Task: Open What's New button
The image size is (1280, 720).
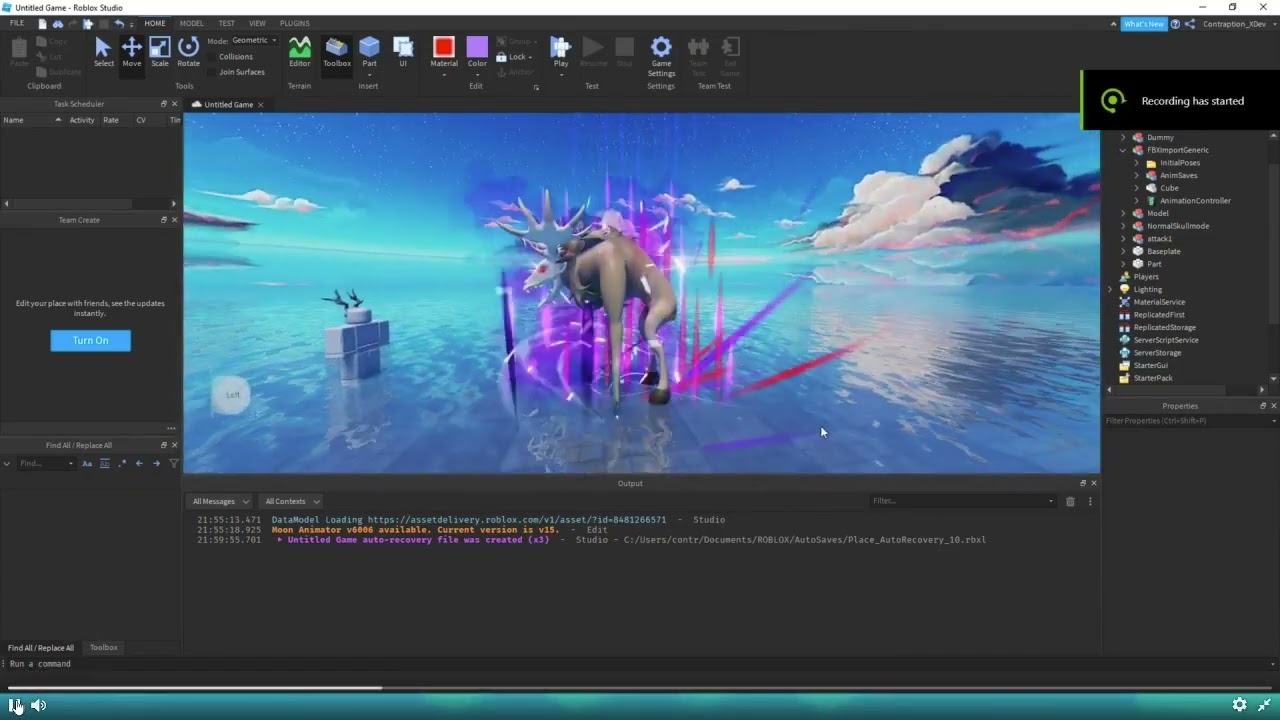Action: (1144, 24)
